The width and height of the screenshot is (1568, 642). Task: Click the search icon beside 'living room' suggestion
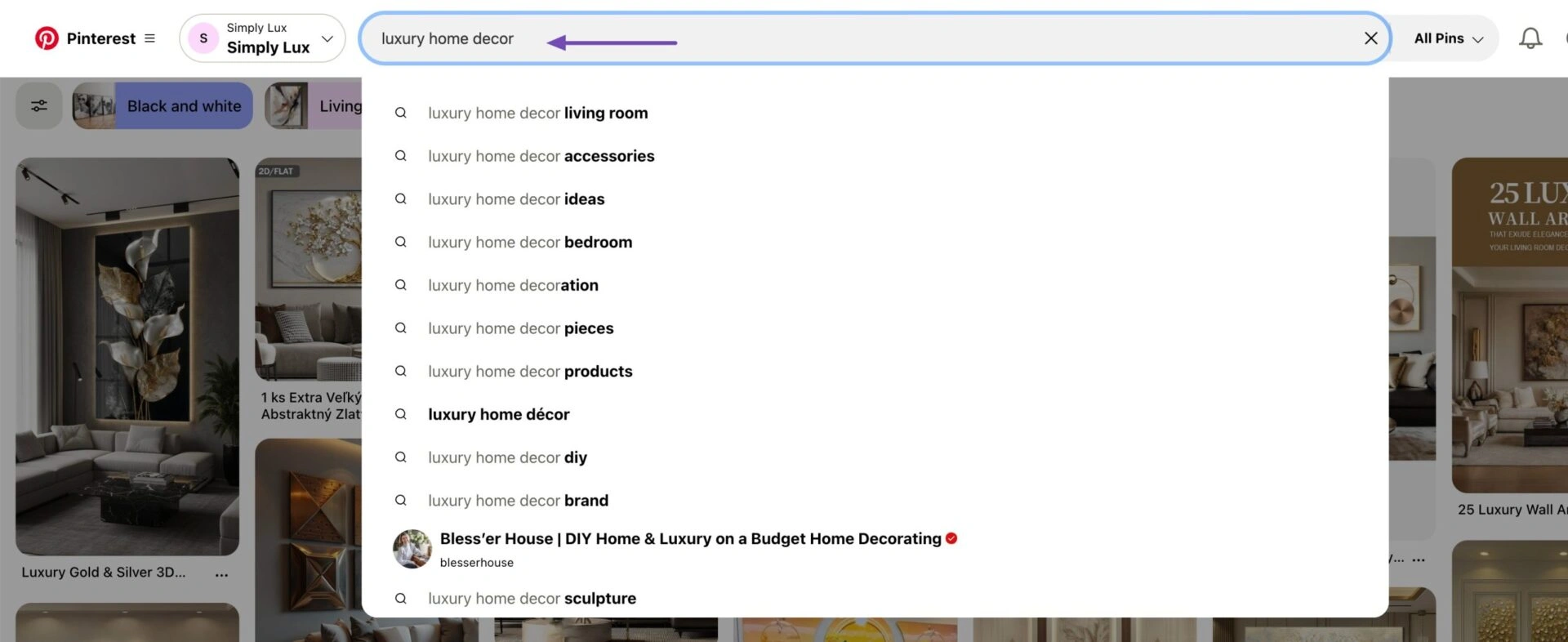pyautogui.click(x=401, y=114)
